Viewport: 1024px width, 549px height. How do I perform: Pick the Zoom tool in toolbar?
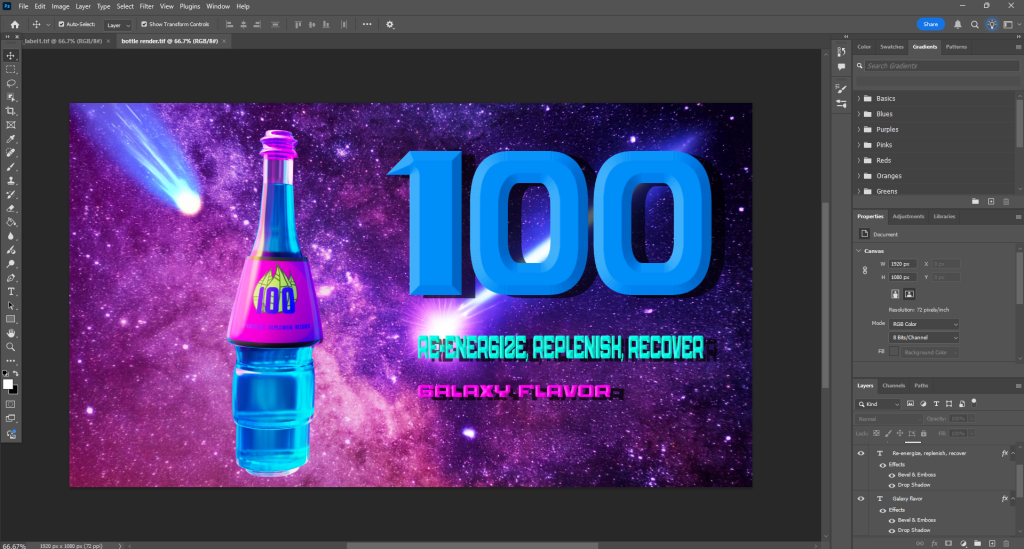pos(11,346)
